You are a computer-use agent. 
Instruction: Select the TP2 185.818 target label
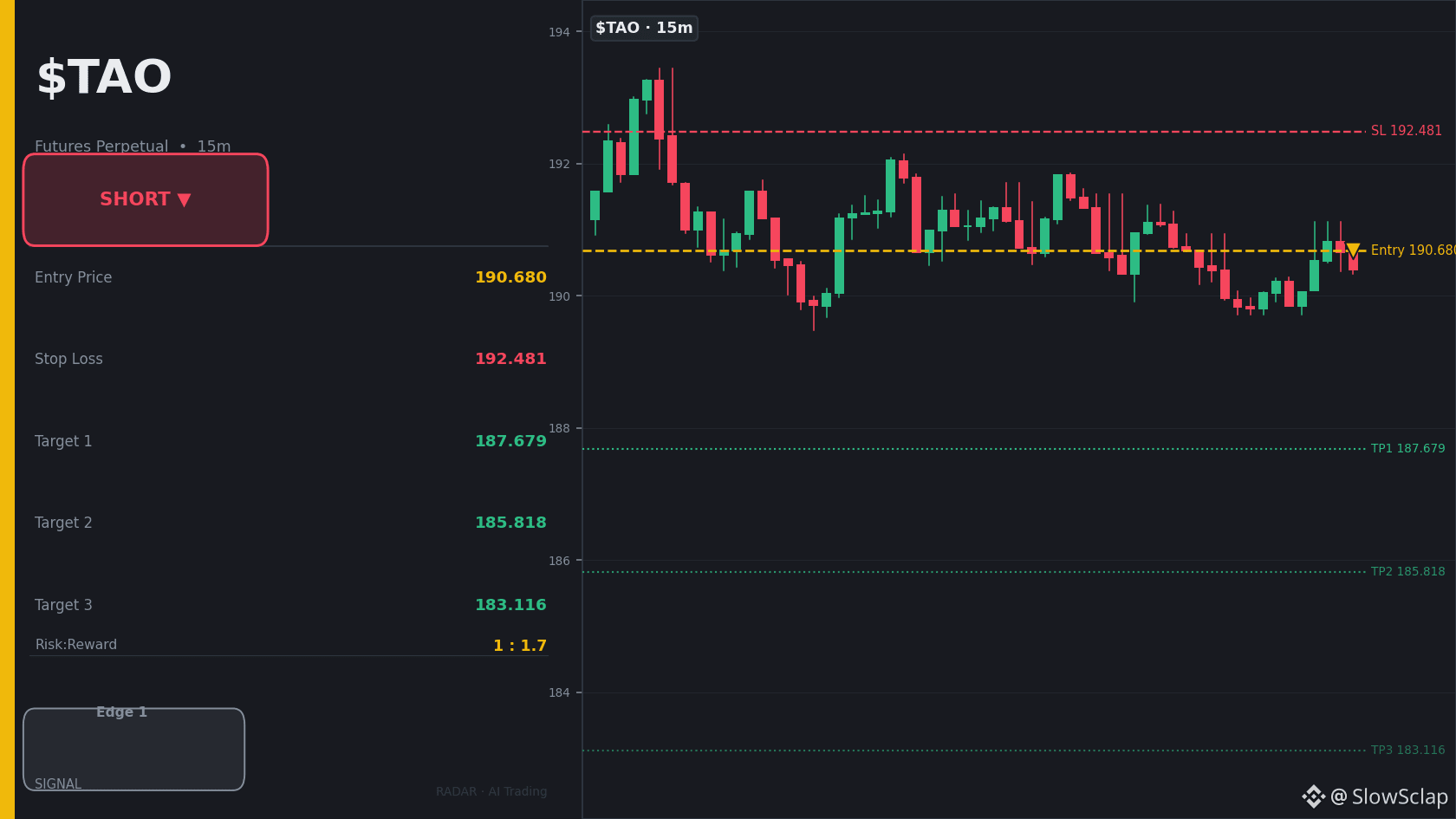(x=1408, y=572)
